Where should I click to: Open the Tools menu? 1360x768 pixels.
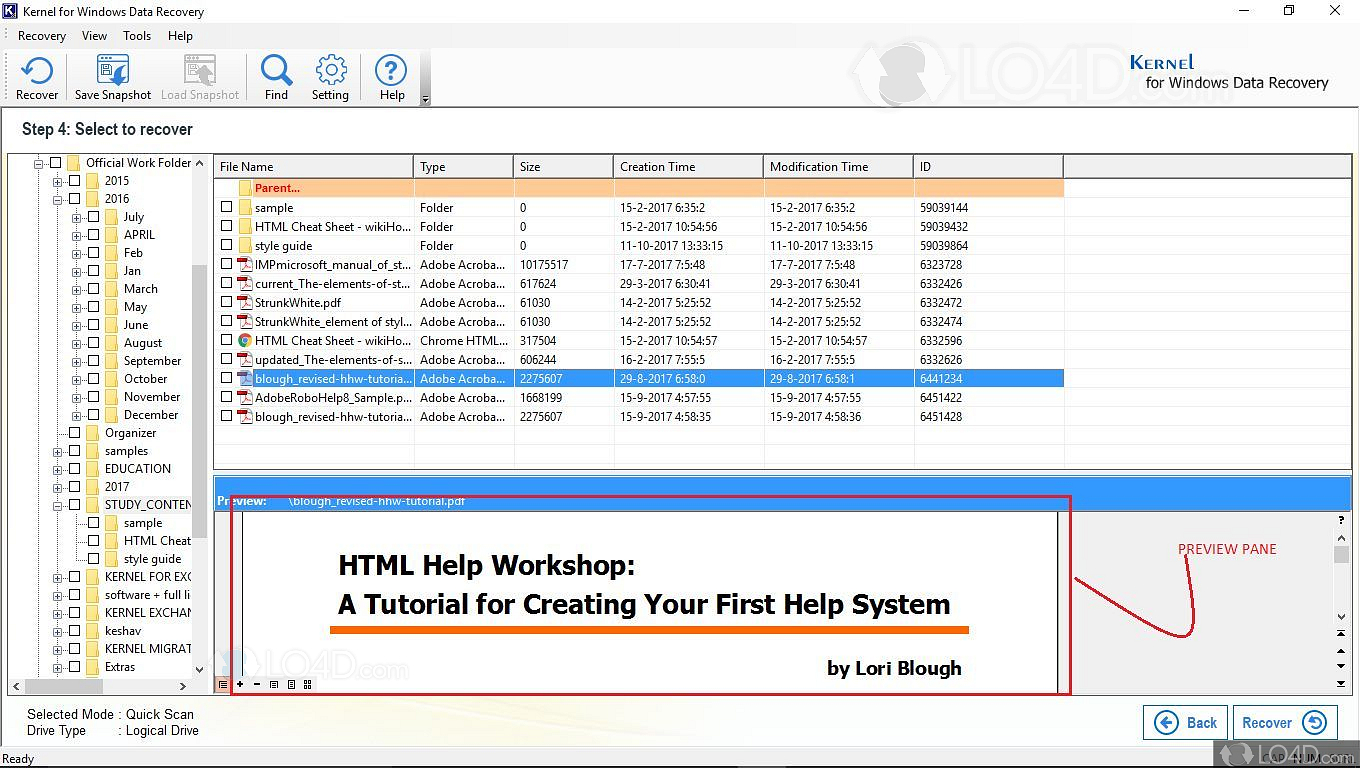137,35
